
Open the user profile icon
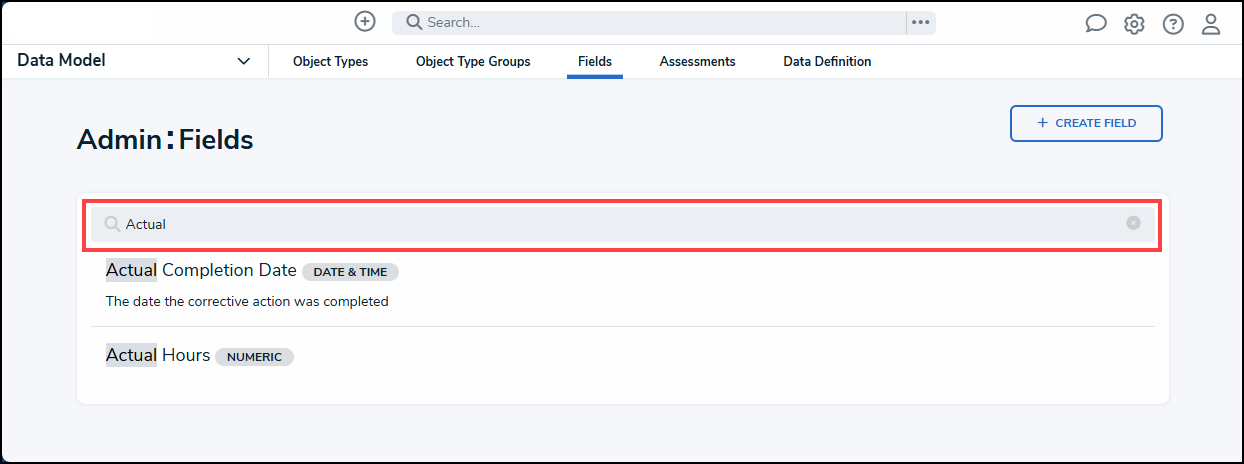1211,24
